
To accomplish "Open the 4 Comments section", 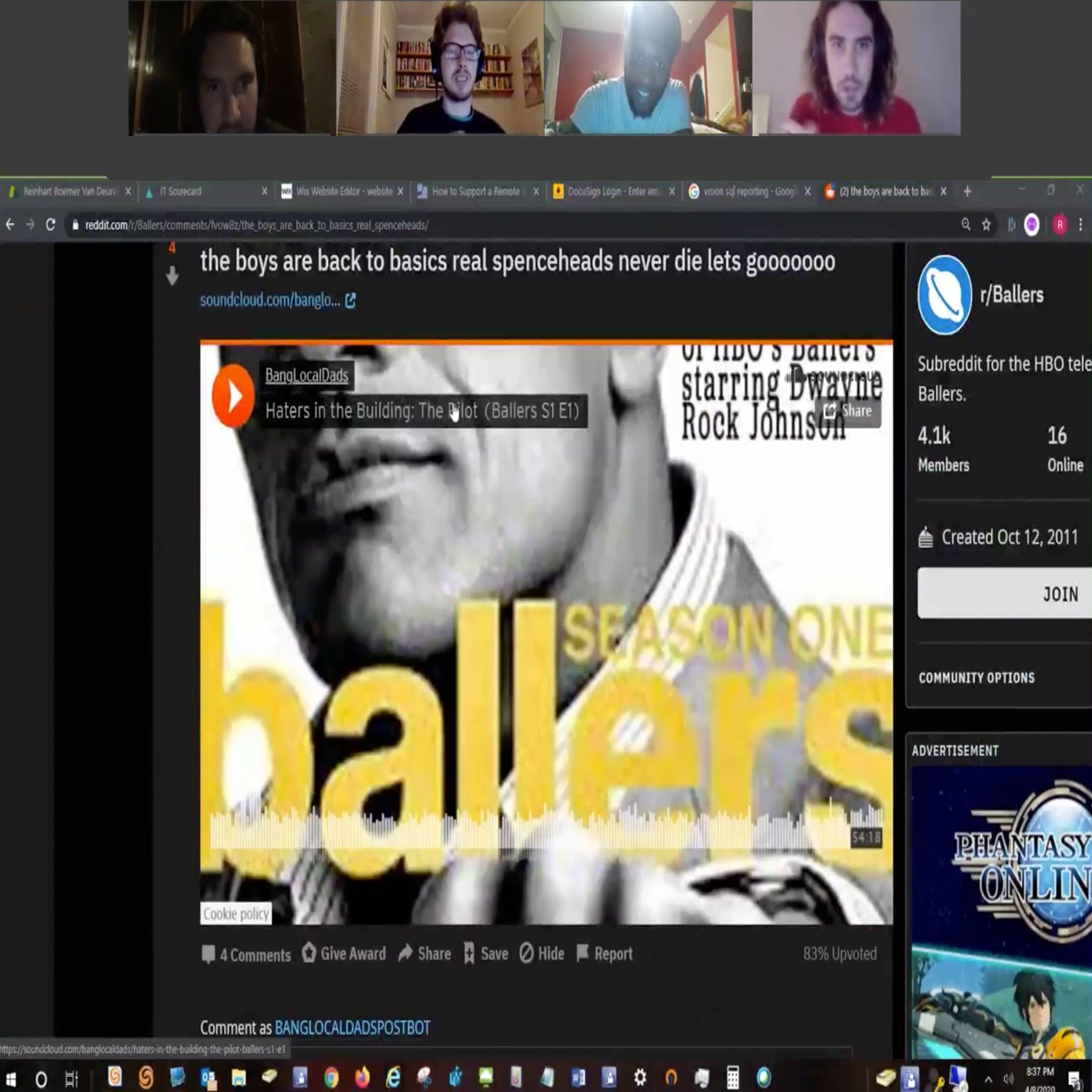I will 246,955.
